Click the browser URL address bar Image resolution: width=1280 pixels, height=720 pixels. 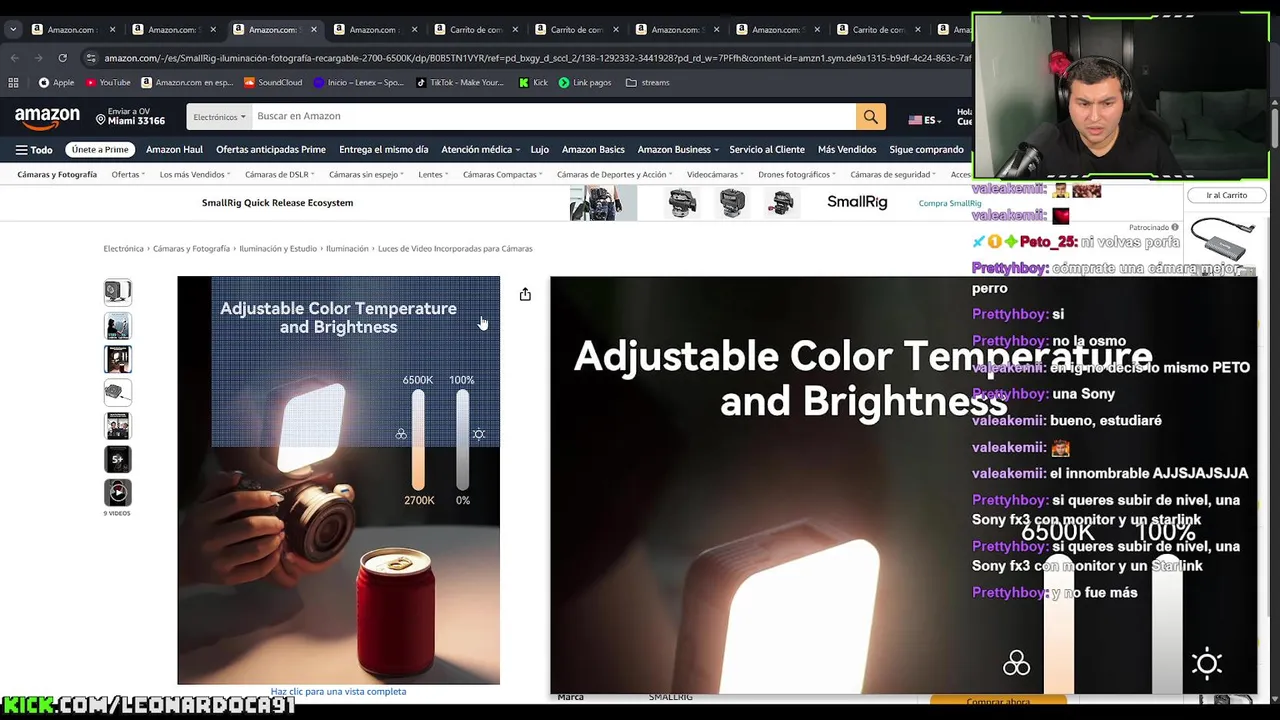coord(536,58)
